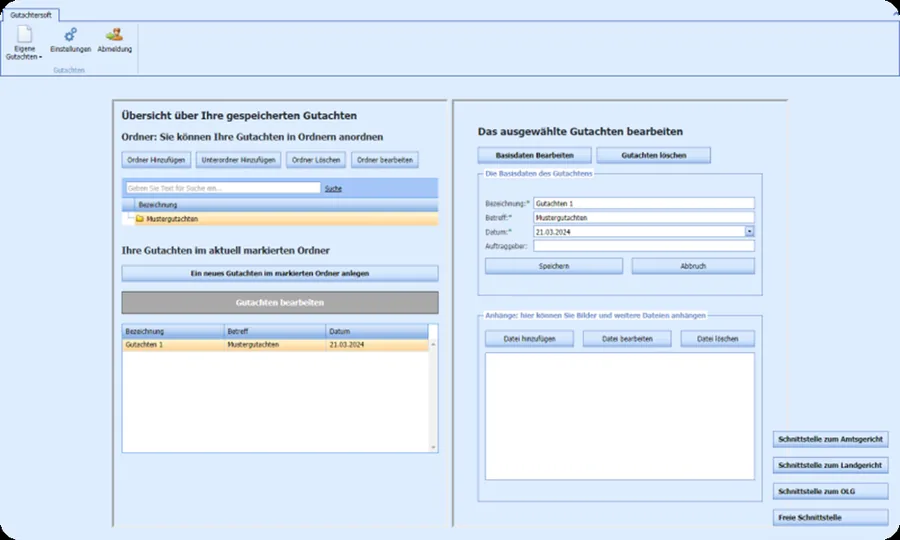This screenshot has height=540, width=900.
Task: Select the Gutachten 1 table row
Action: [275, 345]
